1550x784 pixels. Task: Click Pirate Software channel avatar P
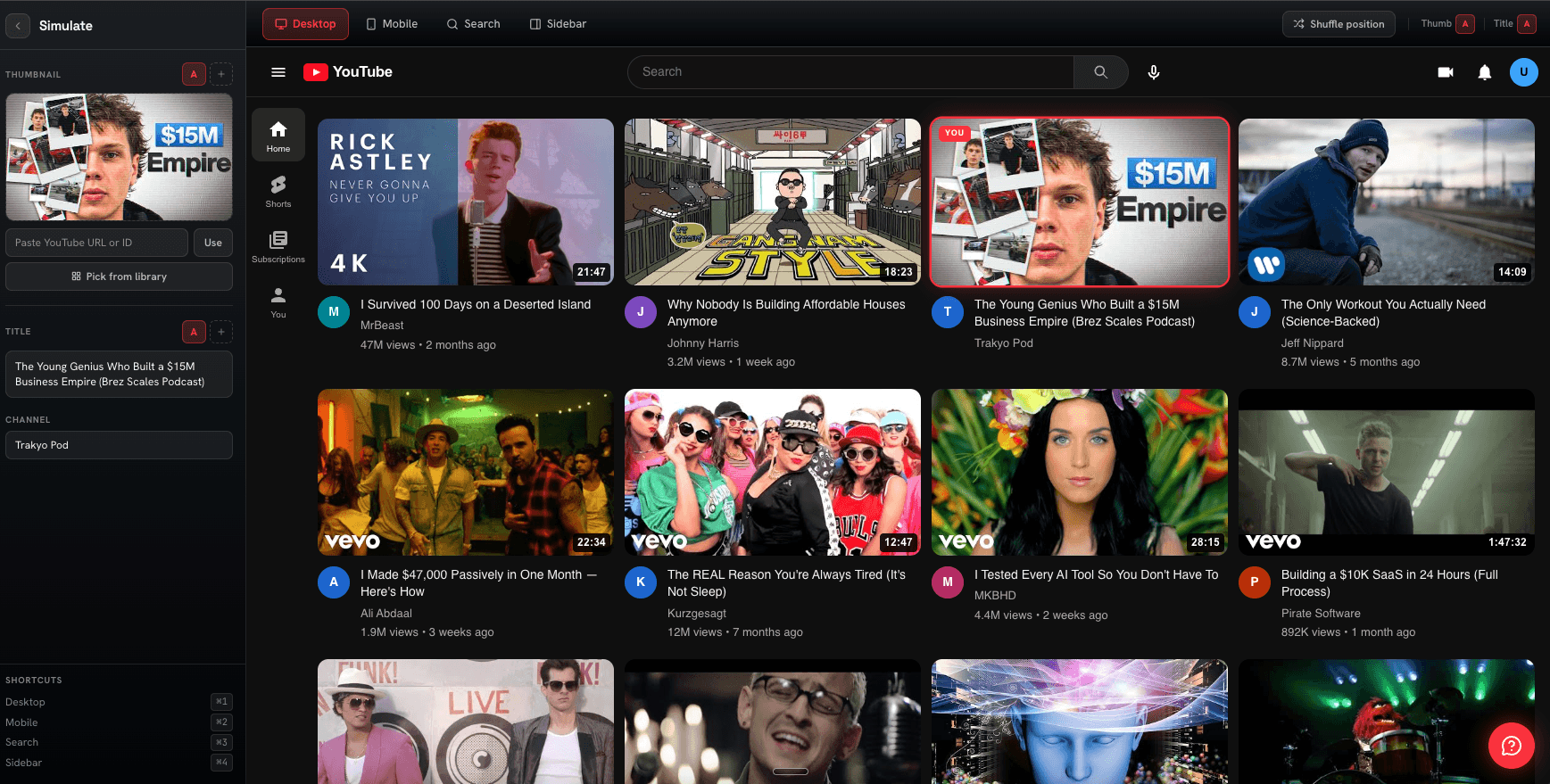1255,582
